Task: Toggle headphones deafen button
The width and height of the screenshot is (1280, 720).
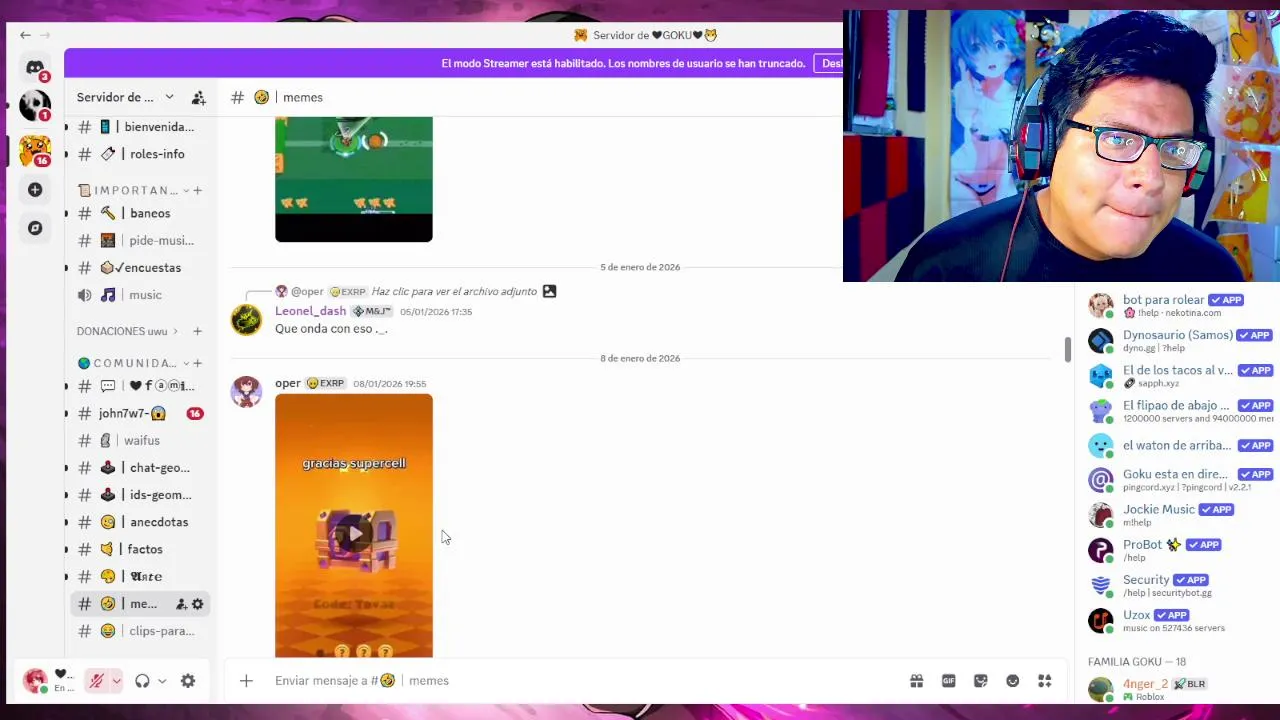Action: (x=142, y=681)
